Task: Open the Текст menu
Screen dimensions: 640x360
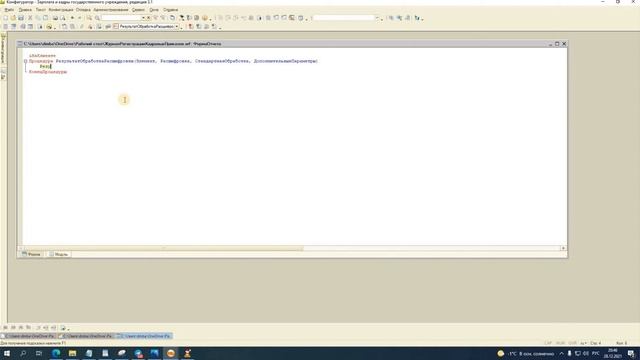Action: point(41,10)
